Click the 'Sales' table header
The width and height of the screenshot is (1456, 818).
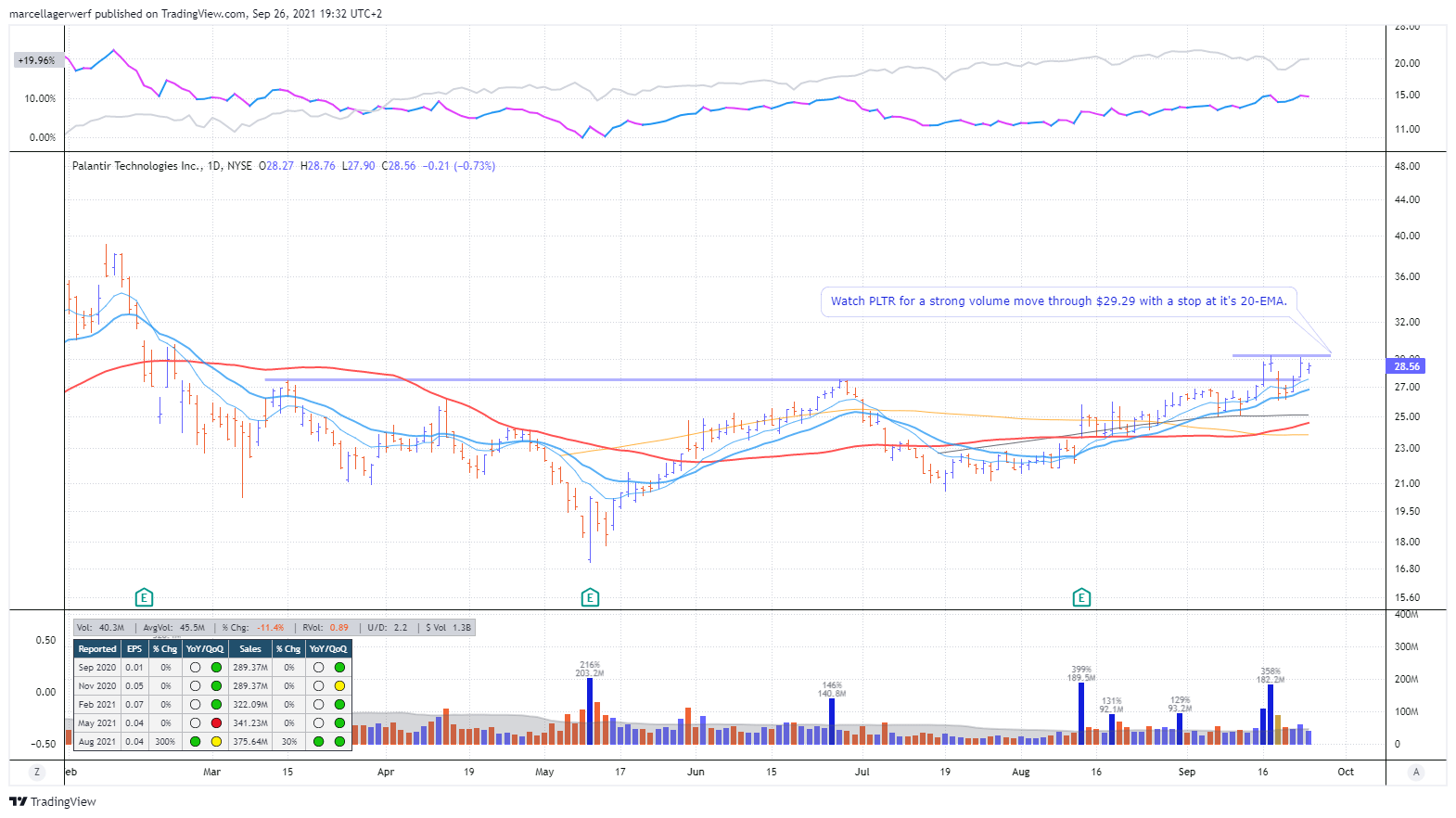[x=250, y=649]
